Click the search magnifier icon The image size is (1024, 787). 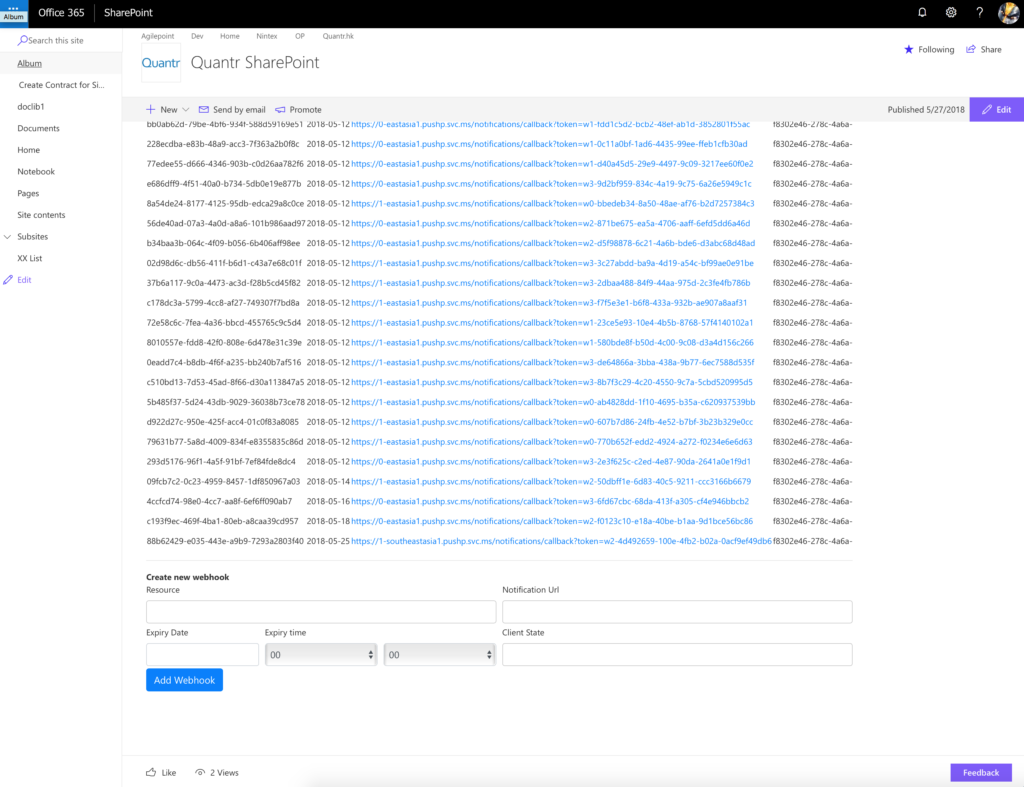click(22, 40)
